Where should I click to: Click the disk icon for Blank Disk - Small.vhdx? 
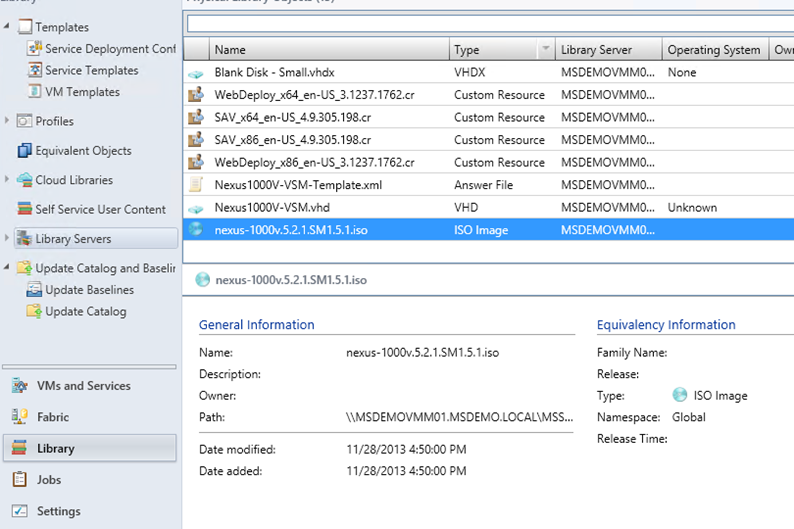(196, 74)
